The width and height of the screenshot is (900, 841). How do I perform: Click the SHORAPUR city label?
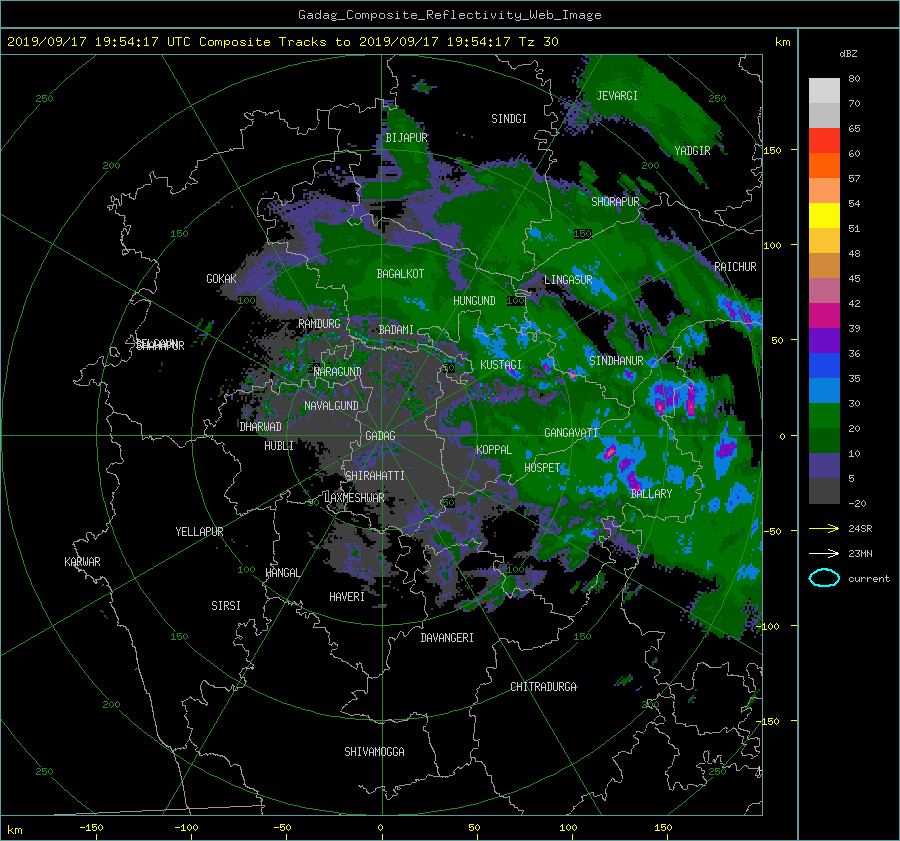(615, 202)
